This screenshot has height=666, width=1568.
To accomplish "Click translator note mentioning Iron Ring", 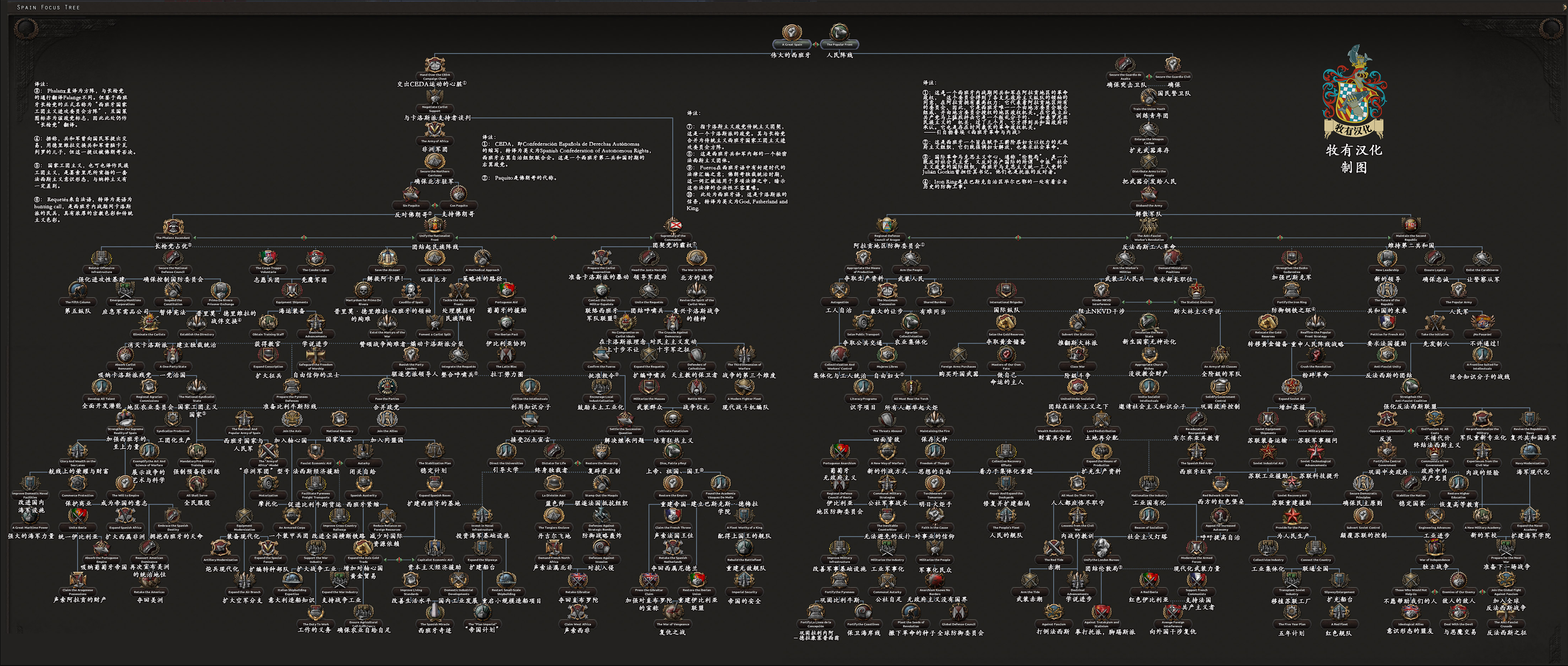I will (995, 184).
